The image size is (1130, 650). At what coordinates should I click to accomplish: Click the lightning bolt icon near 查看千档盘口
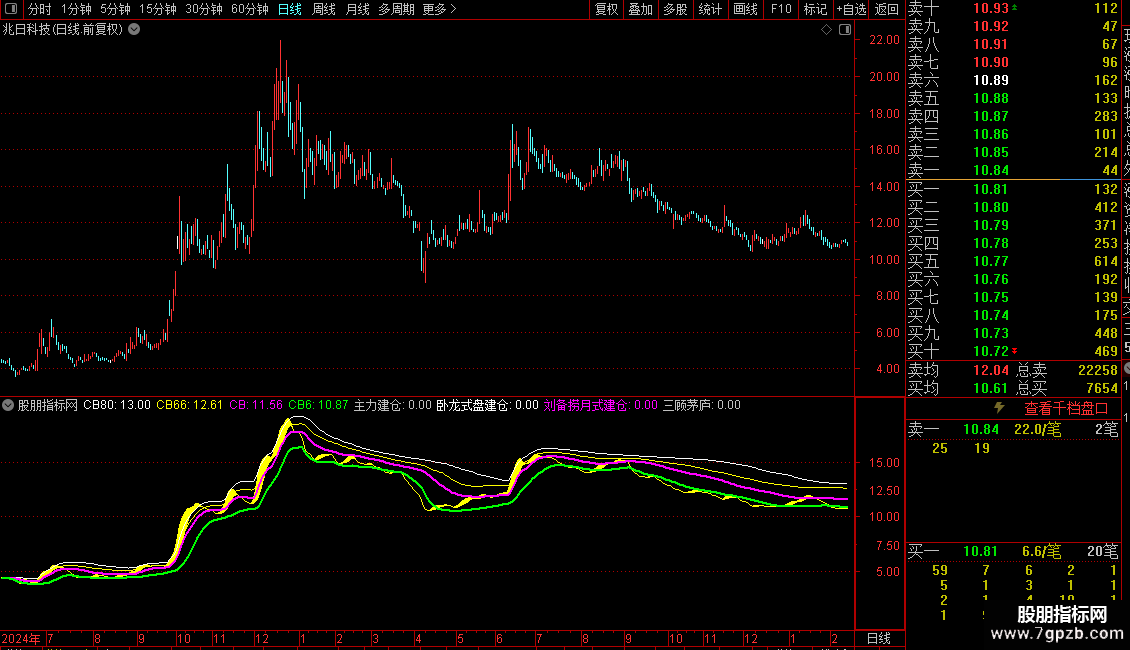(x=998, y=408)
